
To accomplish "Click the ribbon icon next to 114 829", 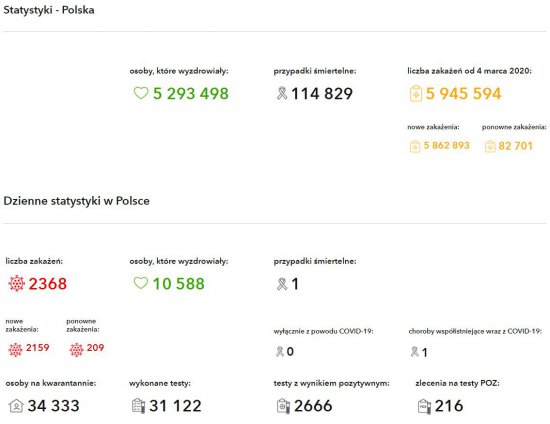I will (282, 93).
